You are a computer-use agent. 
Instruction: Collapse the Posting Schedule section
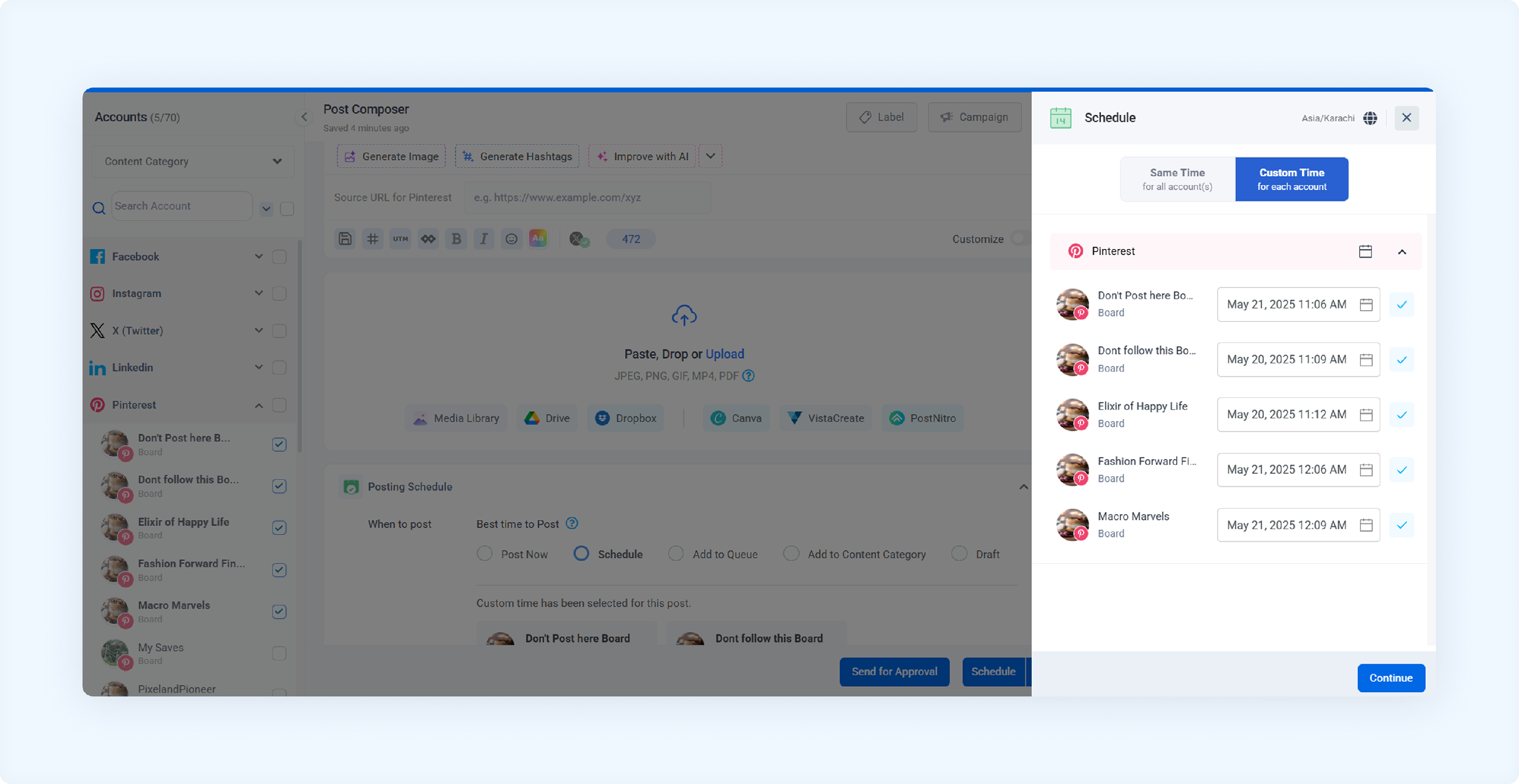(x=1023, y=487)
